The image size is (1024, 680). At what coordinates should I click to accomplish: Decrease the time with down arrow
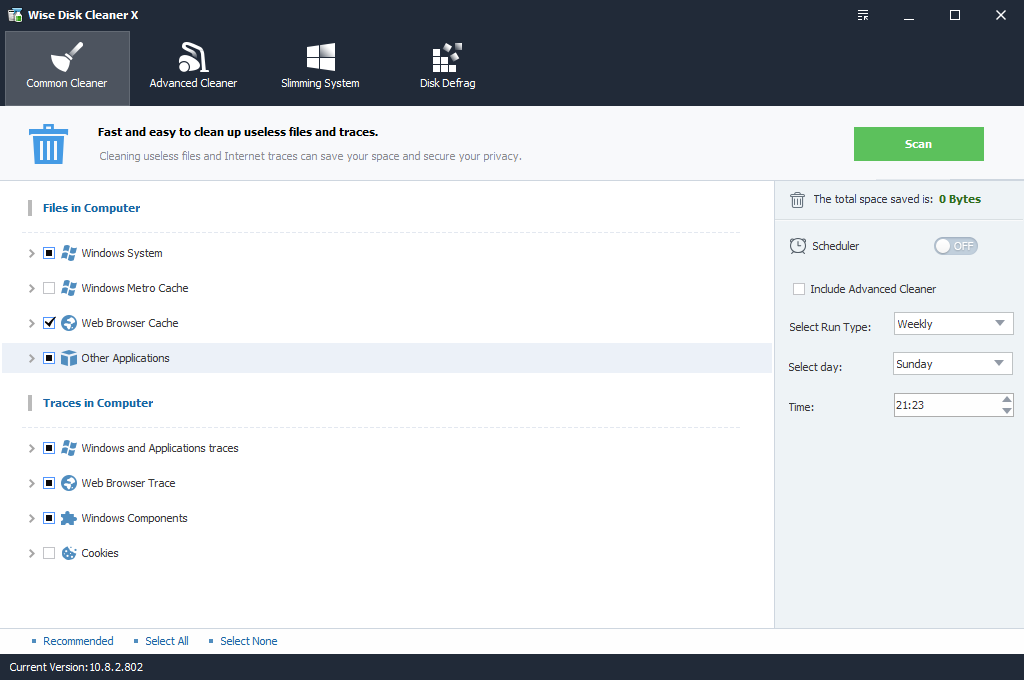(1007, 411)
